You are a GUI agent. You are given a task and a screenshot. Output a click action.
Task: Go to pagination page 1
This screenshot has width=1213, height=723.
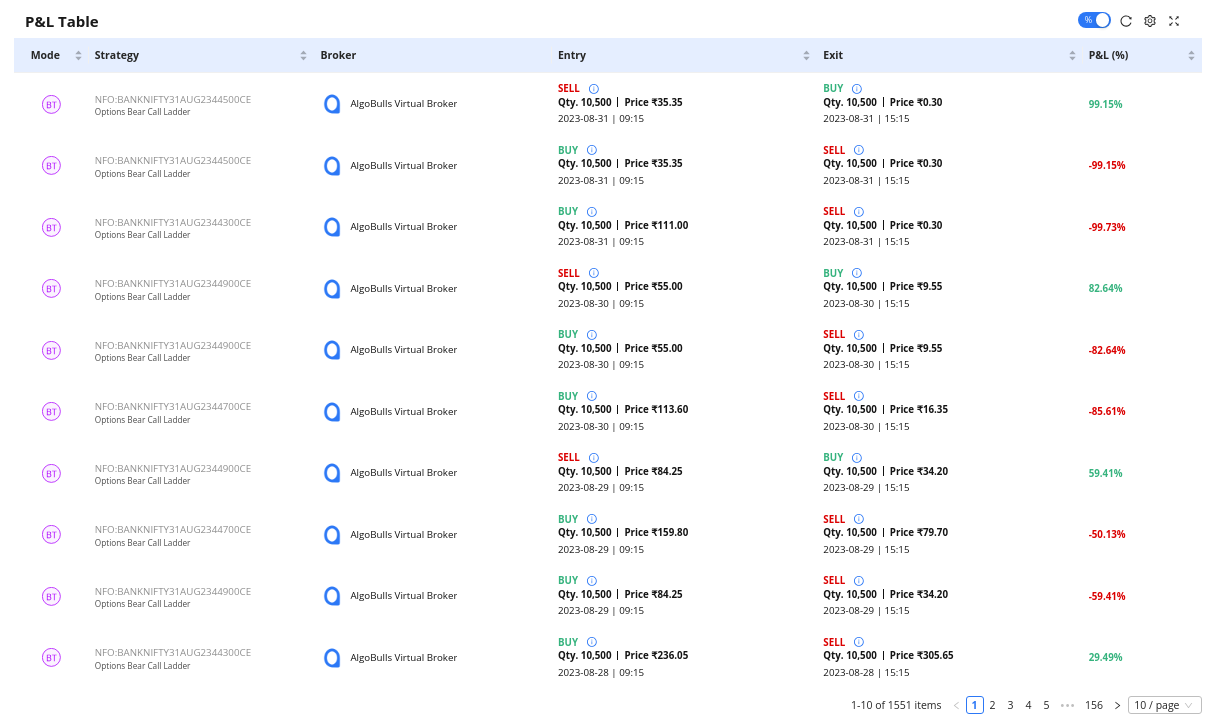point(975,705)
